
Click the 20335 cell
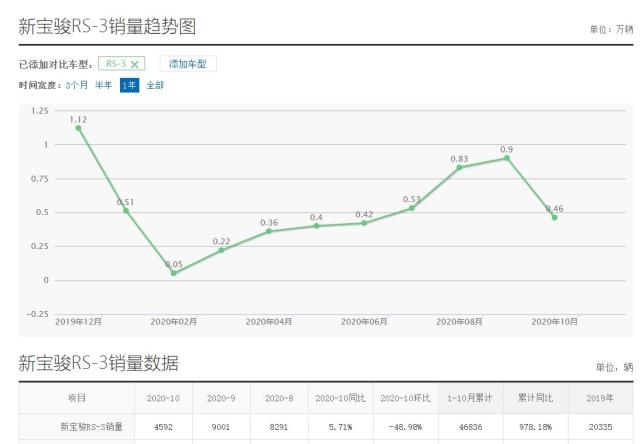(600, 427)
